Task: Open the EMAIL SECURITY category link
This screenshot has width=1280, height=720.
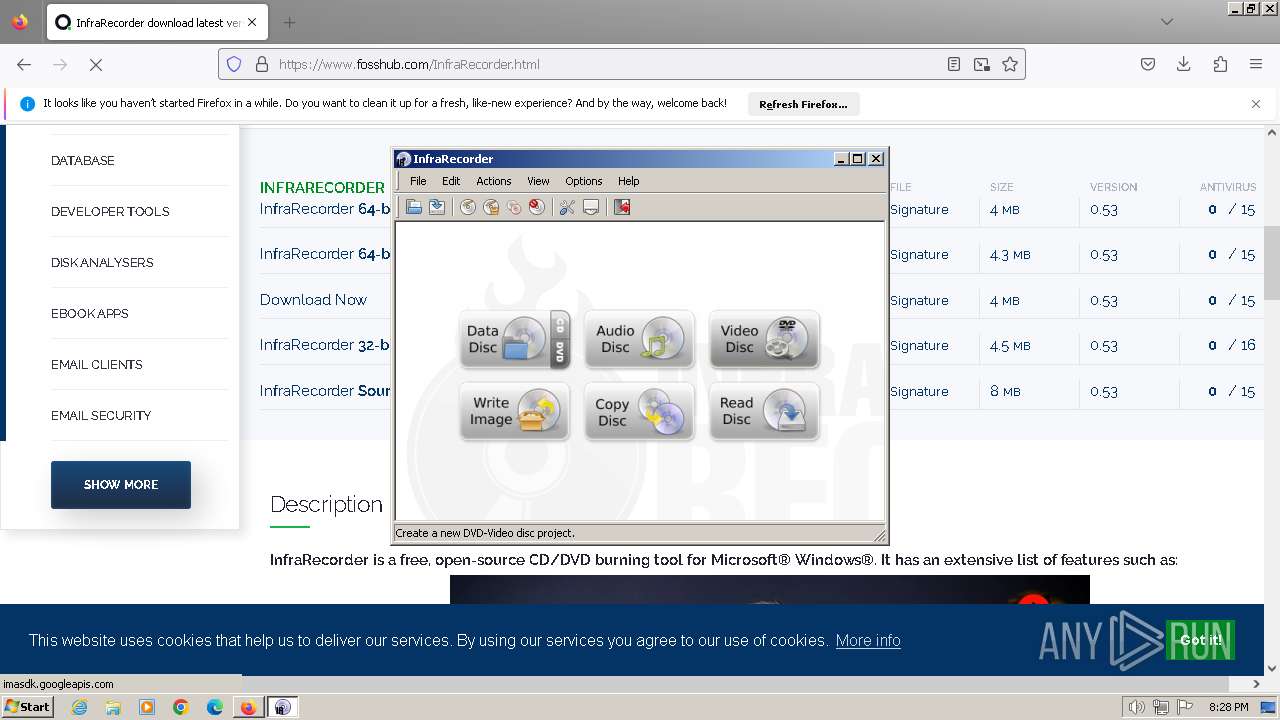Action: (101, 415)
